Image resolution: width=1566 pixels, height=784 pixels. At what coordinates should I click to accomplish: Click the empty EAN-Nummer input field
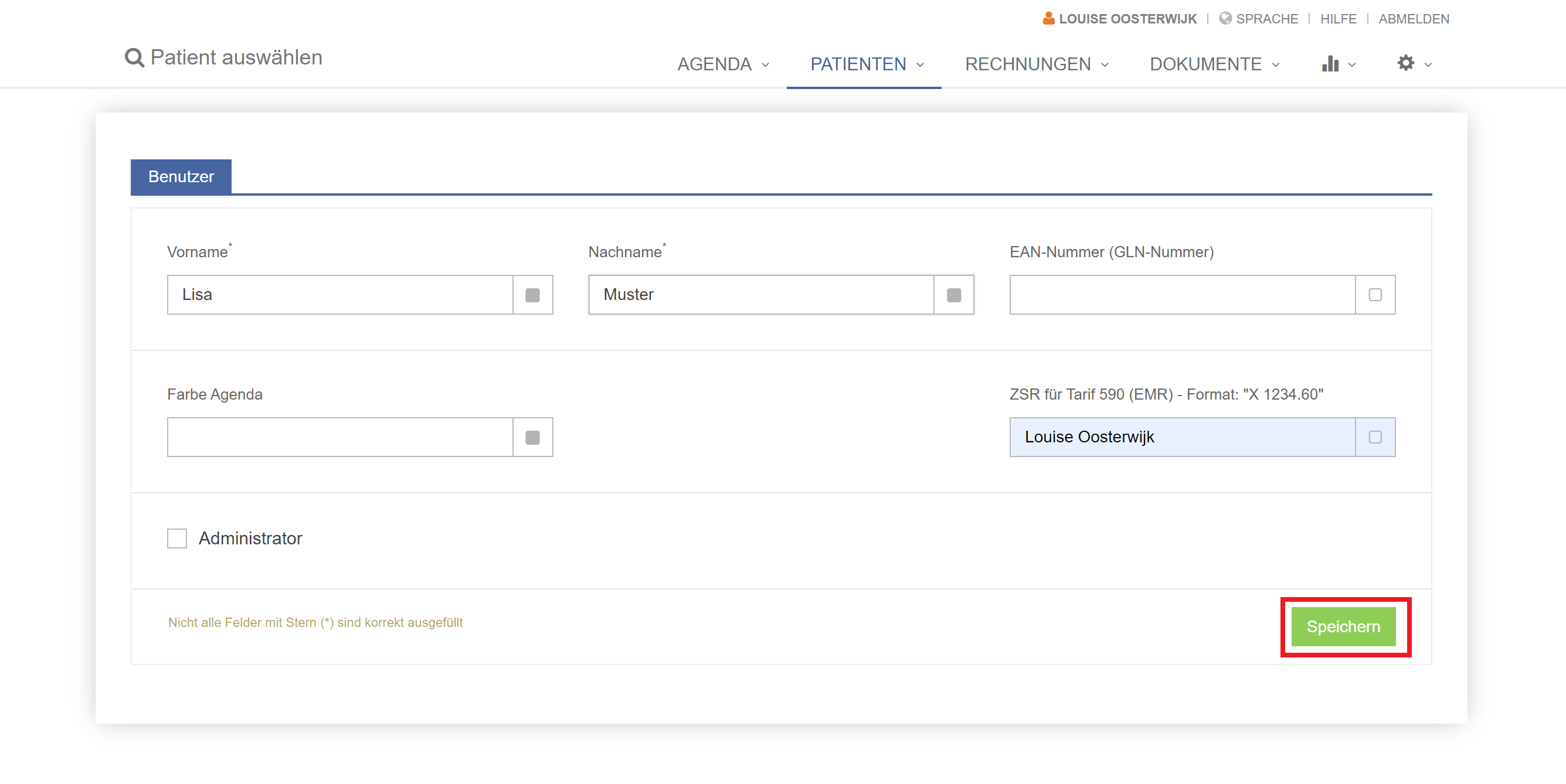(1183, 295)
